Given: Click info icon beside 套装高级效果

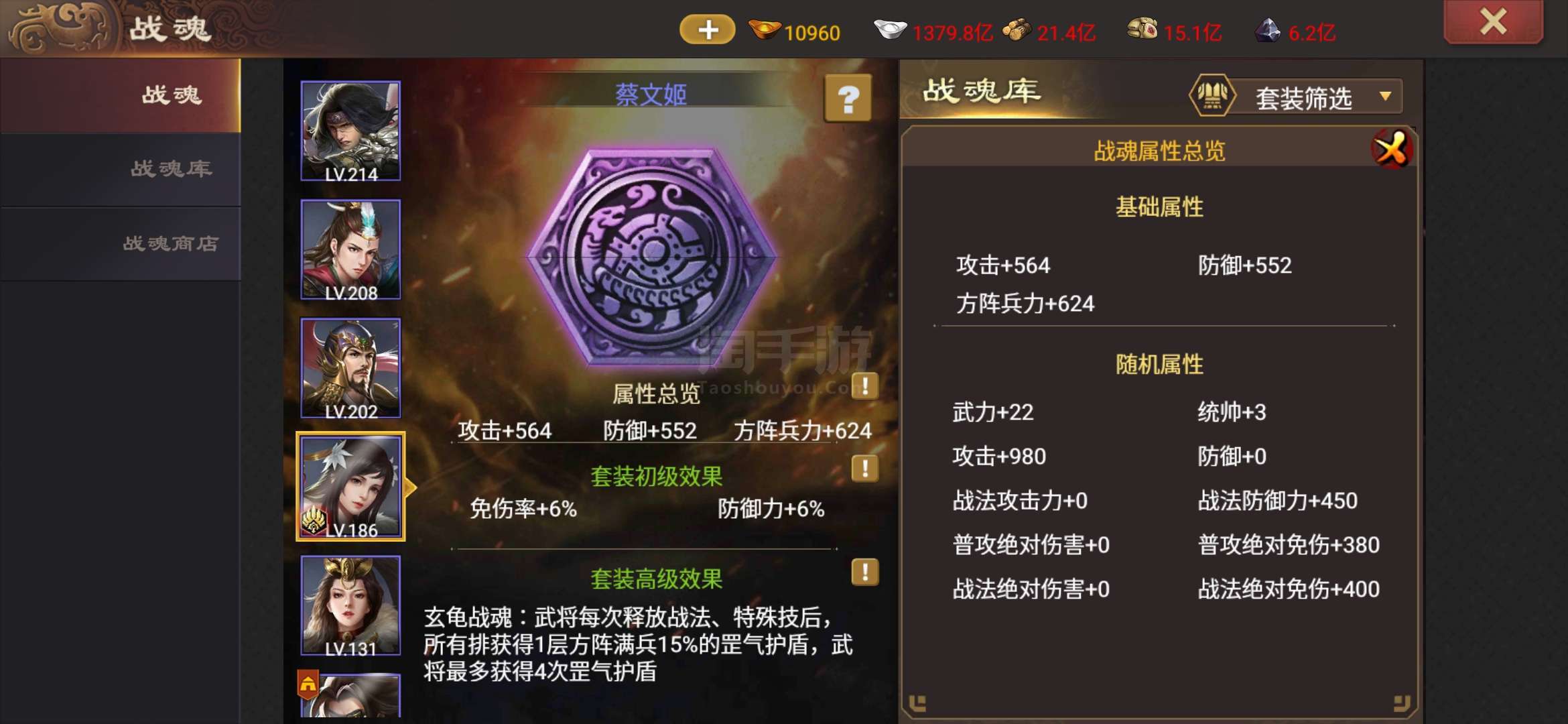Looking at the screenshot, I should point(865,572).
